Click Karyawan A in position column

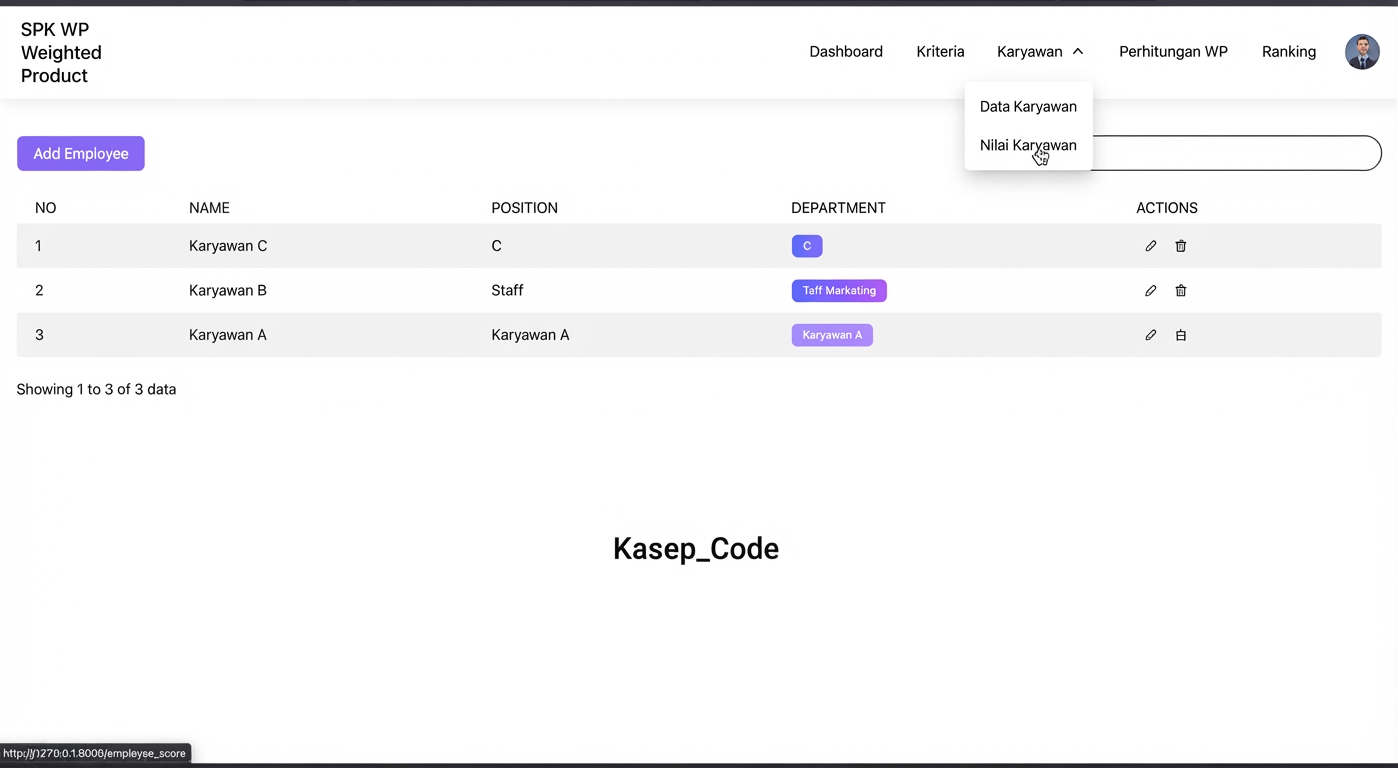530,335
